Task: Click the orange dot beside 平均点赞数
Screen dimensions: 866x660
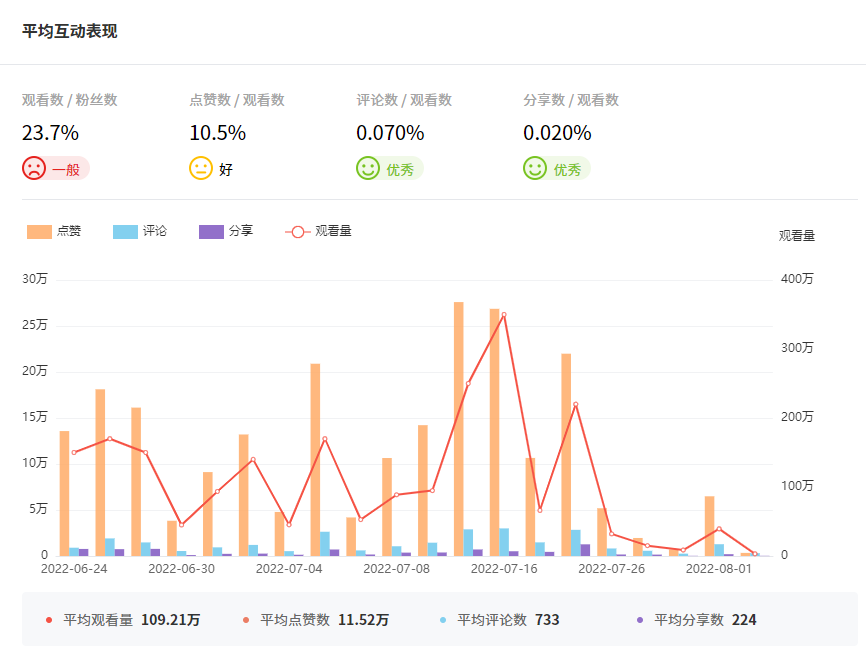Action: [x=246, y=620]
